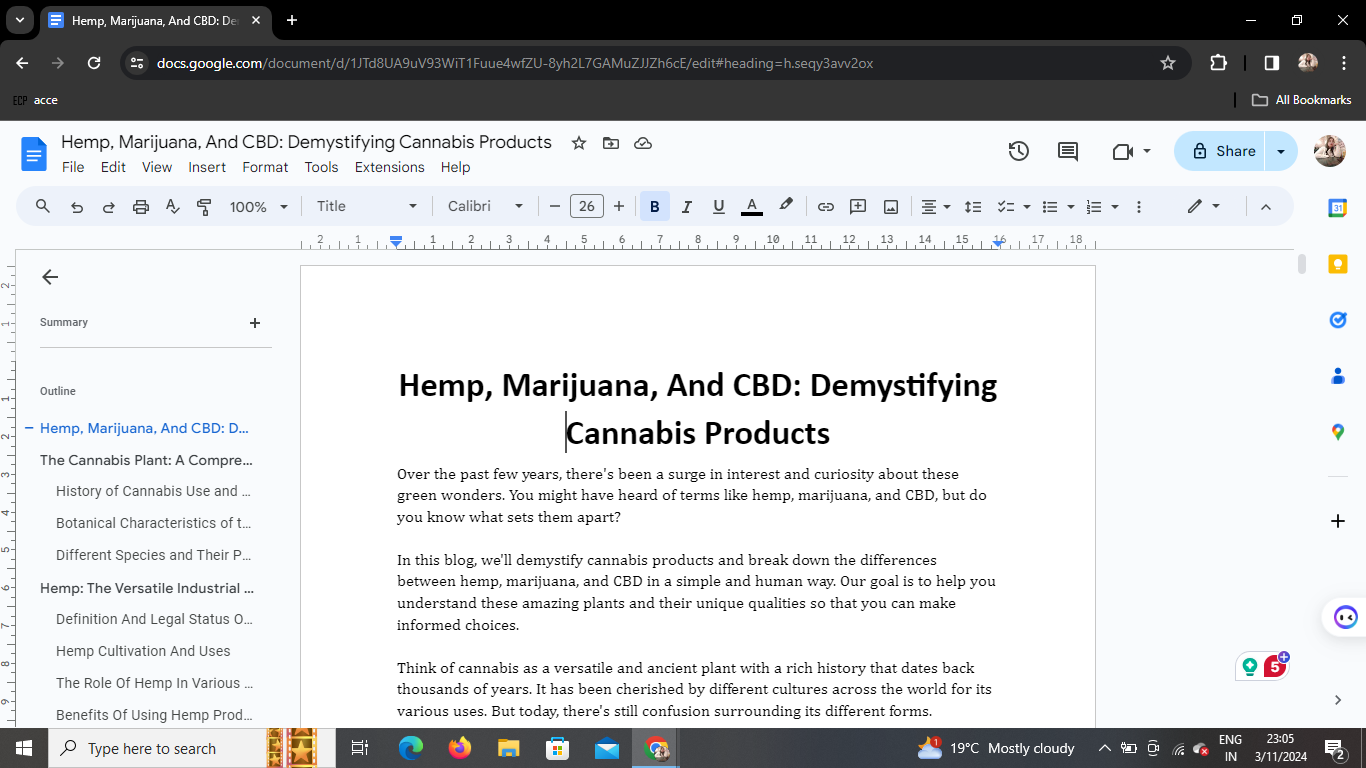Go to 'Hemp Cultivation And Uses' outline heading
The height and width of the screenshot is (768, 1366).
coord(143,651)
